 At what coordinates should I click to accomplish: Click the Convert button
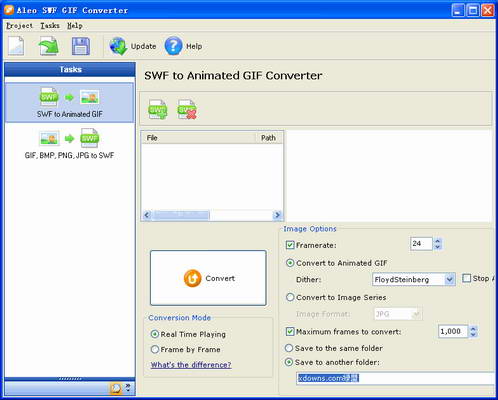[x=208, y=278]
